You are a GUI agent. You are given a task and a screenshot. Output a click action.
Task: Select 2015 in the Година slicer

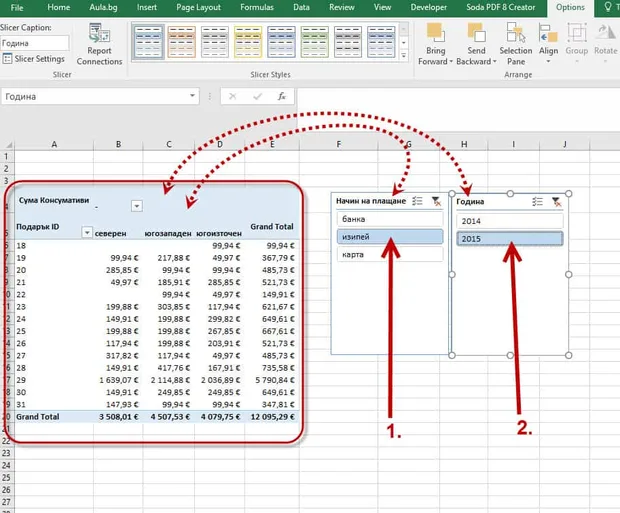(x=510, y=239)
